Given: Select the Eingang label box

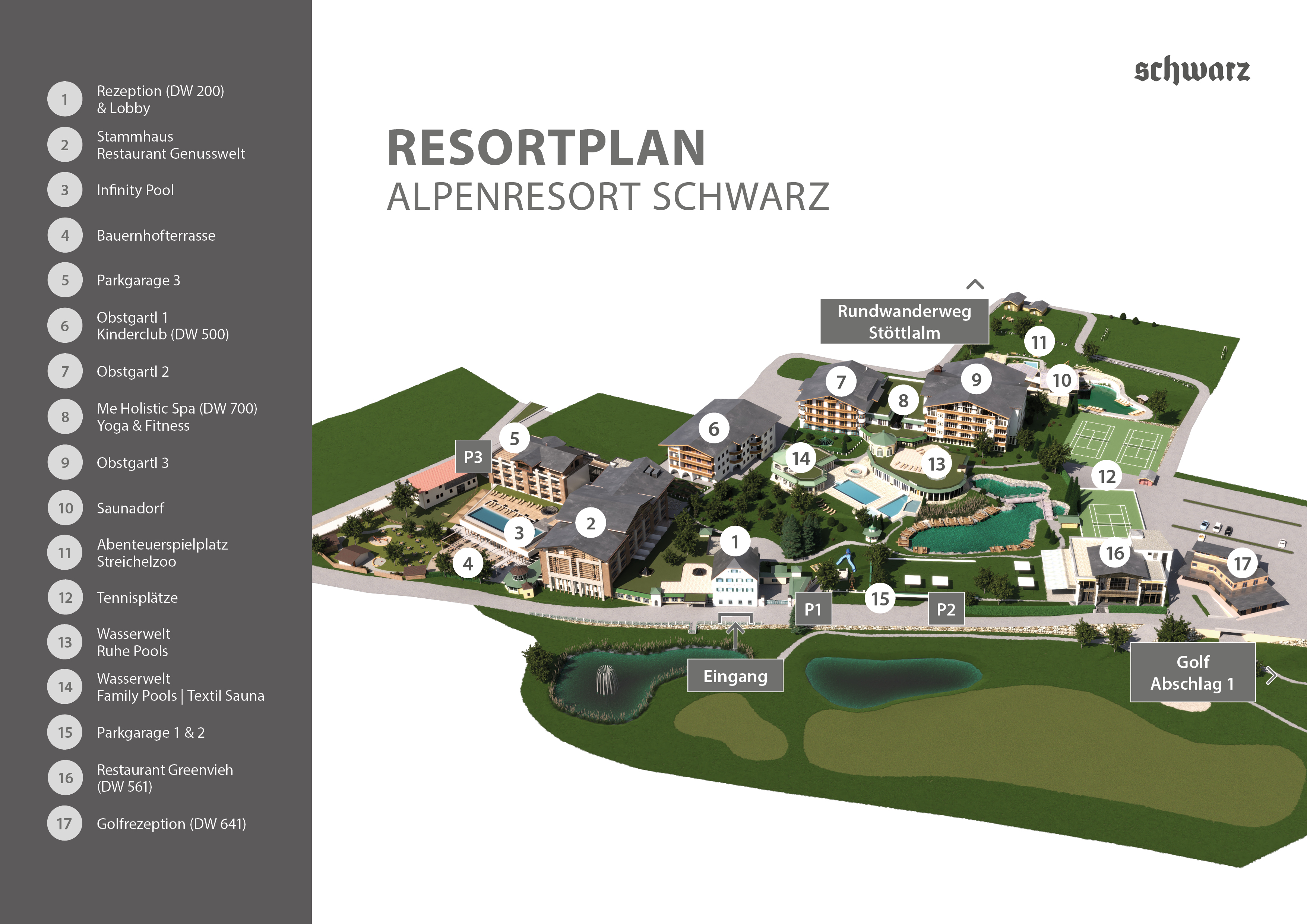Looking at the screenshot, I should click(x=735, y=676).
